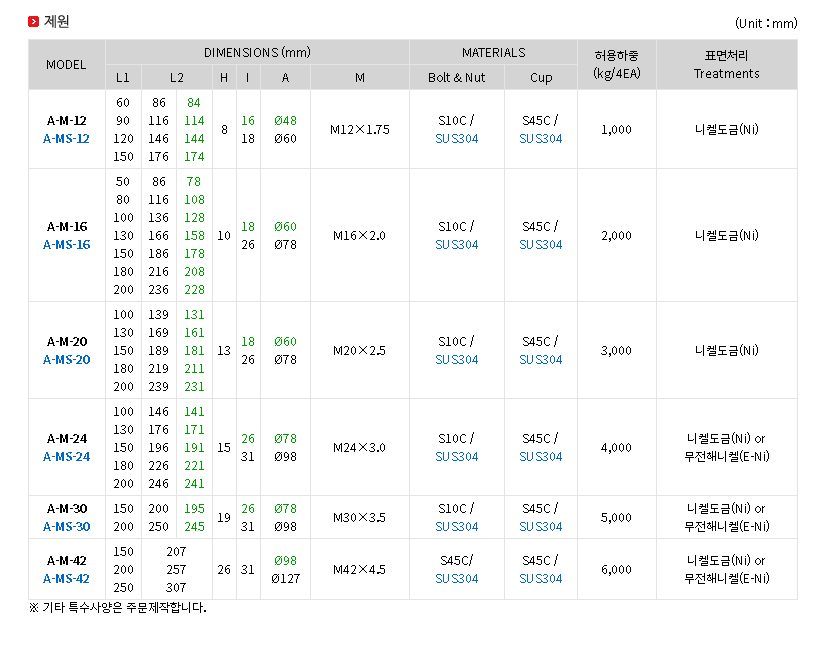Image resolution: width=832 pixels, height=646 pixels.
Task: Click H value 19 in A-M-30 row
Action: (224, 518)
